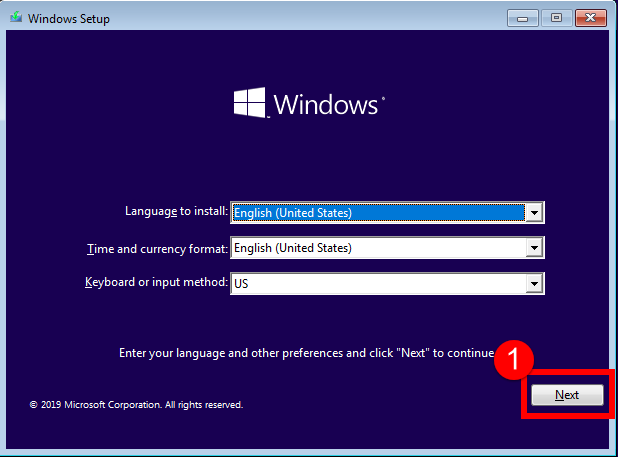
Task: Open the Keyboard or input method dropdown arrow
Action: pos(534,283)
